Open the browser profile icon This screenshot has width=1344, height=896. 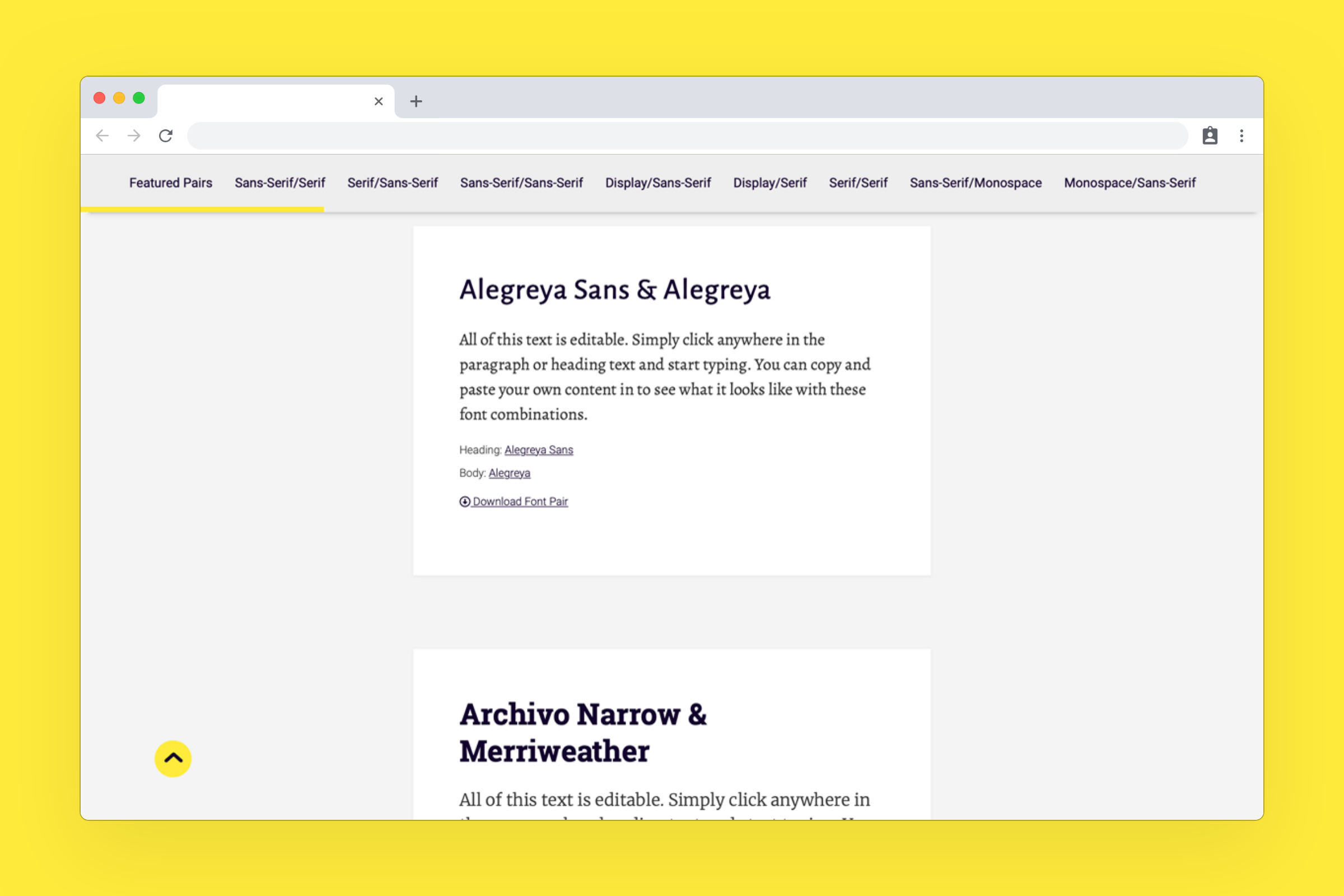click(1210, 136)
